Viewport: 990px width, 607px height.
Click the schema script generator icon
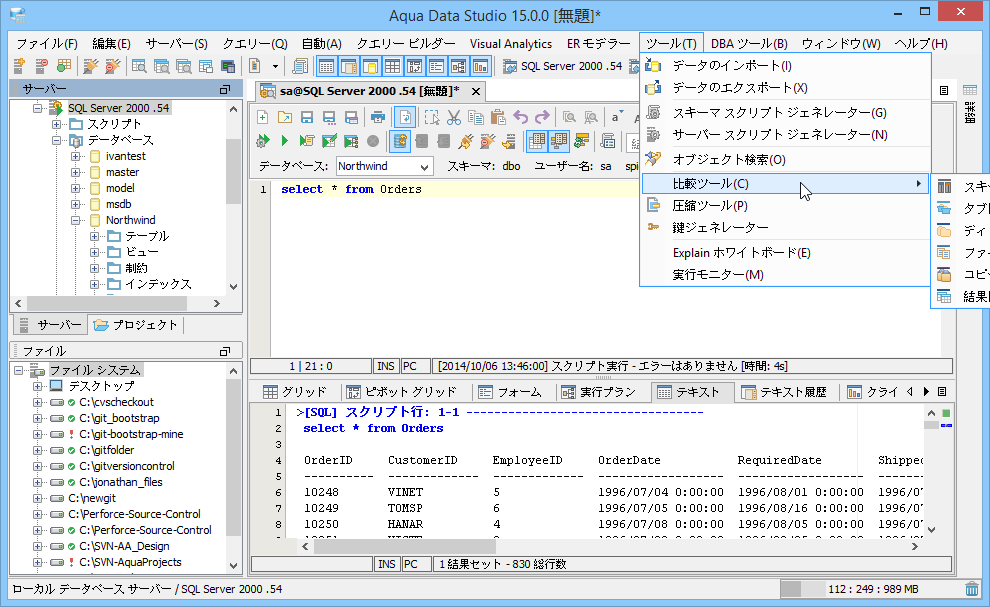tap(653, 112)
